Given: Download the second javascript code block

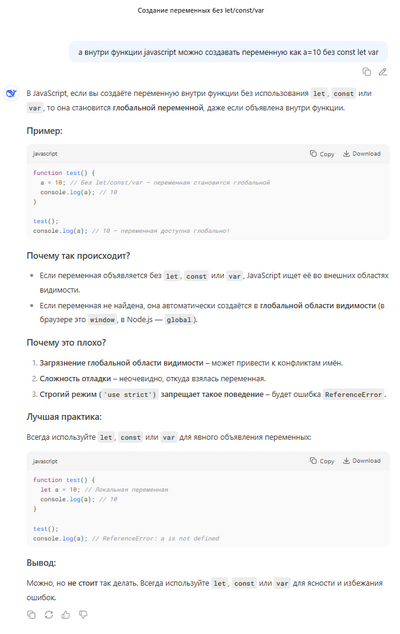Looking at the screenshot, I should coord(362,461).
